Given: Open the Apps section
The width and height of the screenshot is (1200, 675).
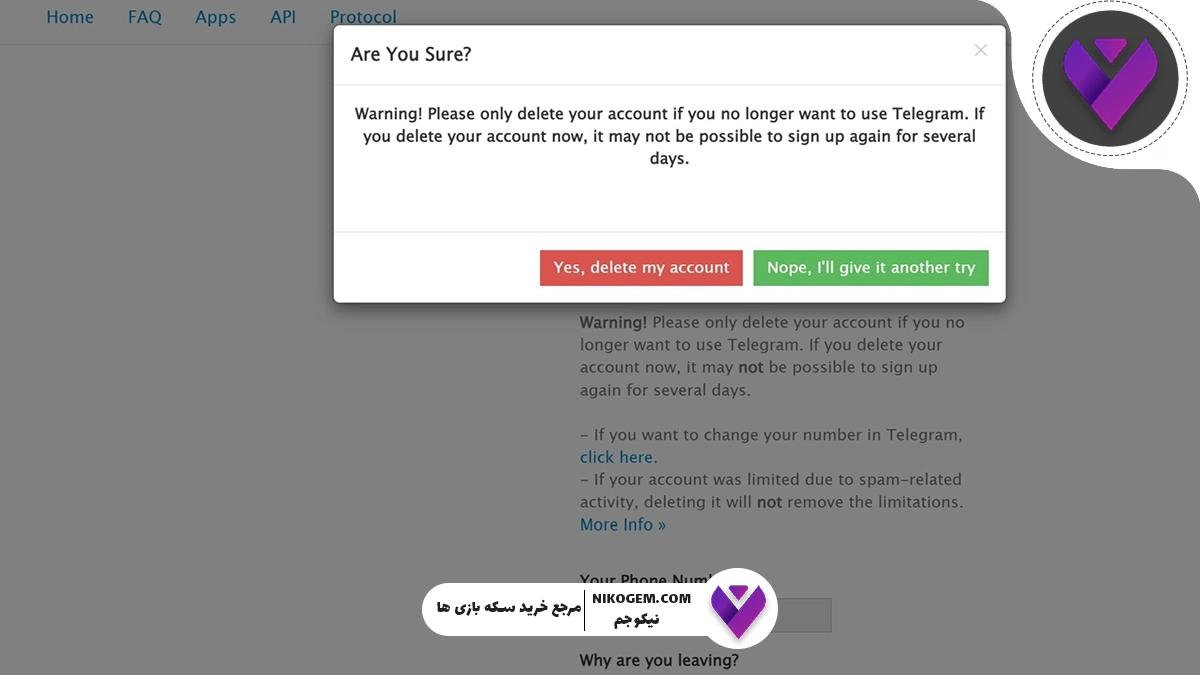Looking at the screenshot, I should 215,17.
